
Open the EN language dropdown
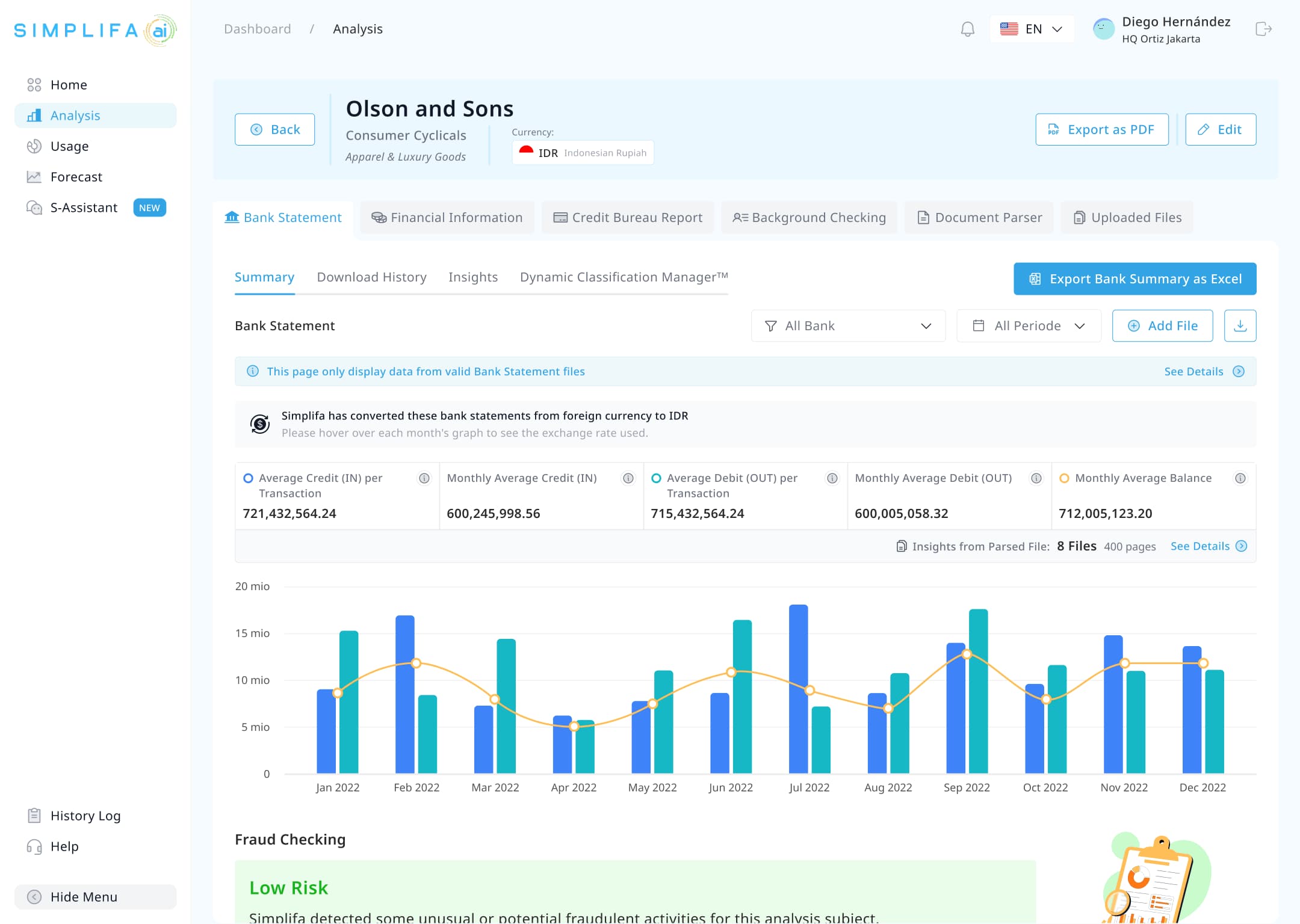point(1032,29)
